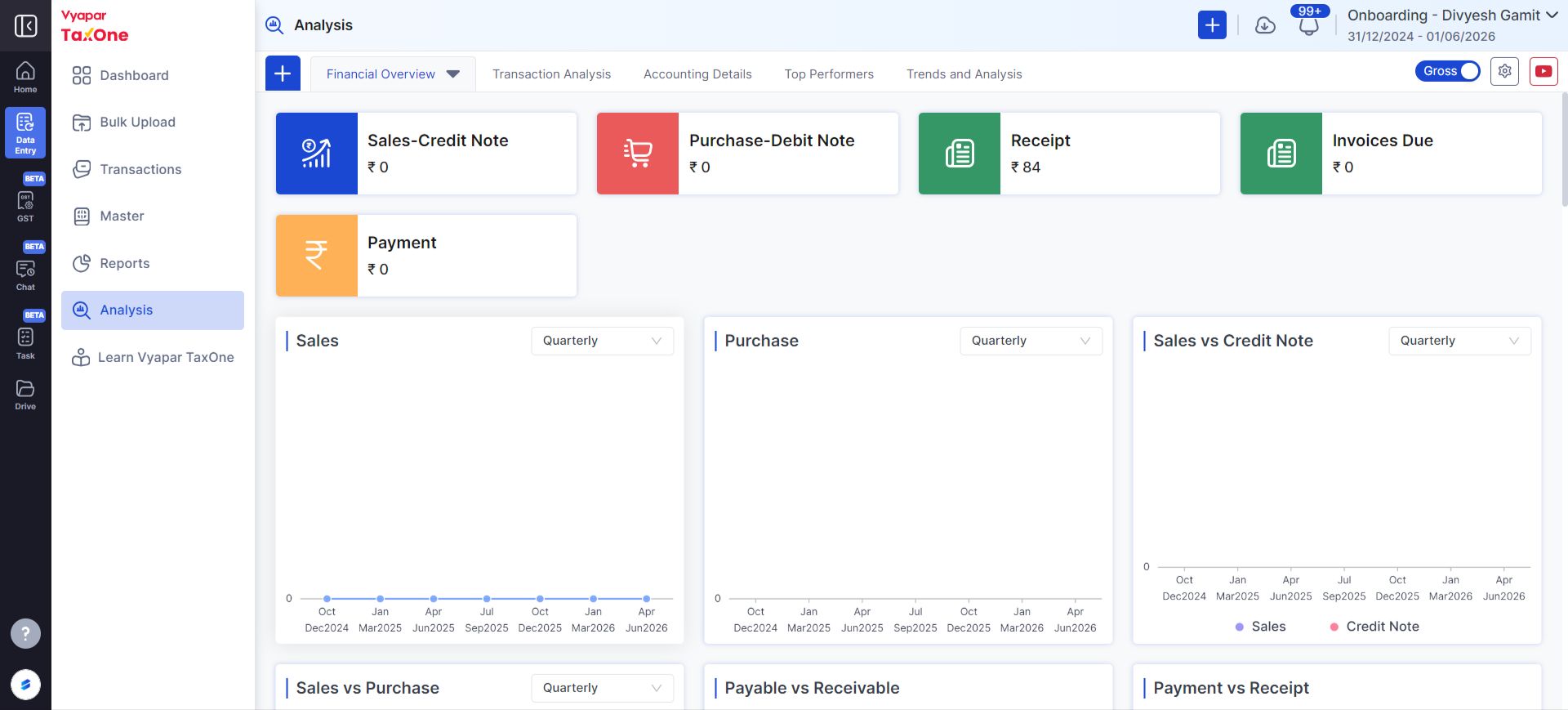Select Analysis in side menu
The height and width of the screenshot is (710, 1568).
pos(153,310)
